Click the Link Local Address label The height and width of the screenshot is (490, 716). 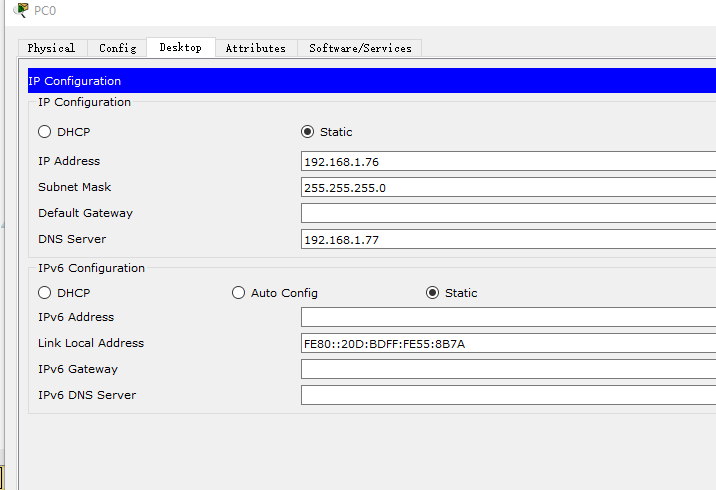91,343
